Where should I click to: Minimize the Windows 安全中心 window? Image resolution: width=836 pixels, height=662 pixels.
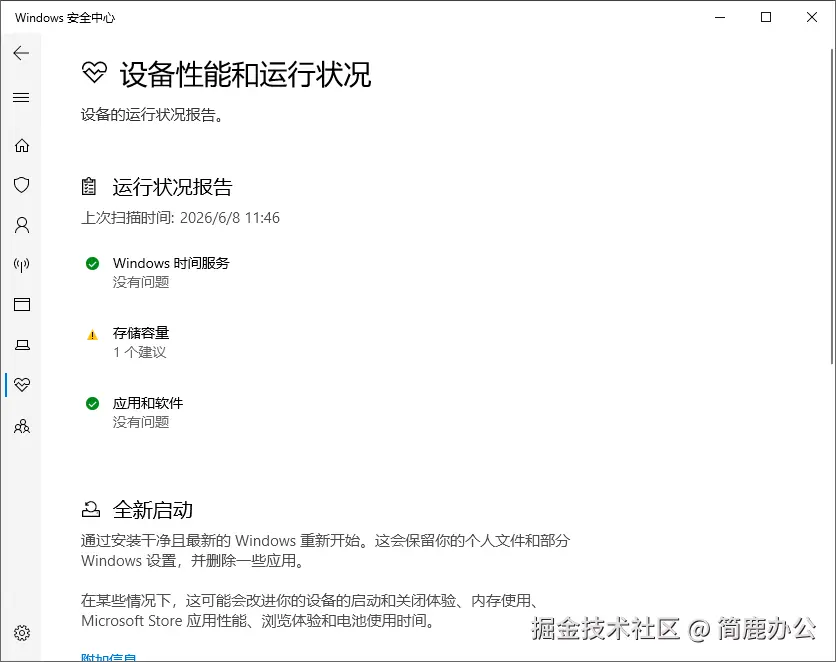[720, 17]
